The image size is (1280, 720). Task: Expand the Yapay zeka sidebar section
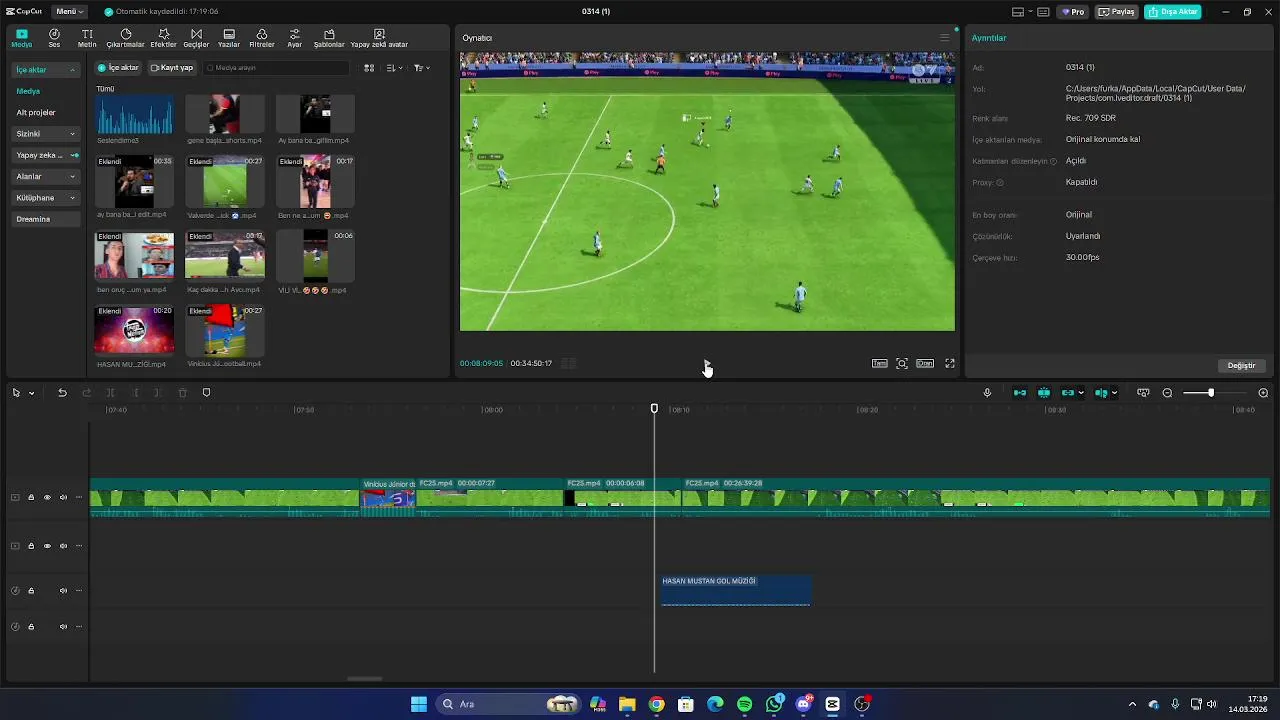[45, 155]
